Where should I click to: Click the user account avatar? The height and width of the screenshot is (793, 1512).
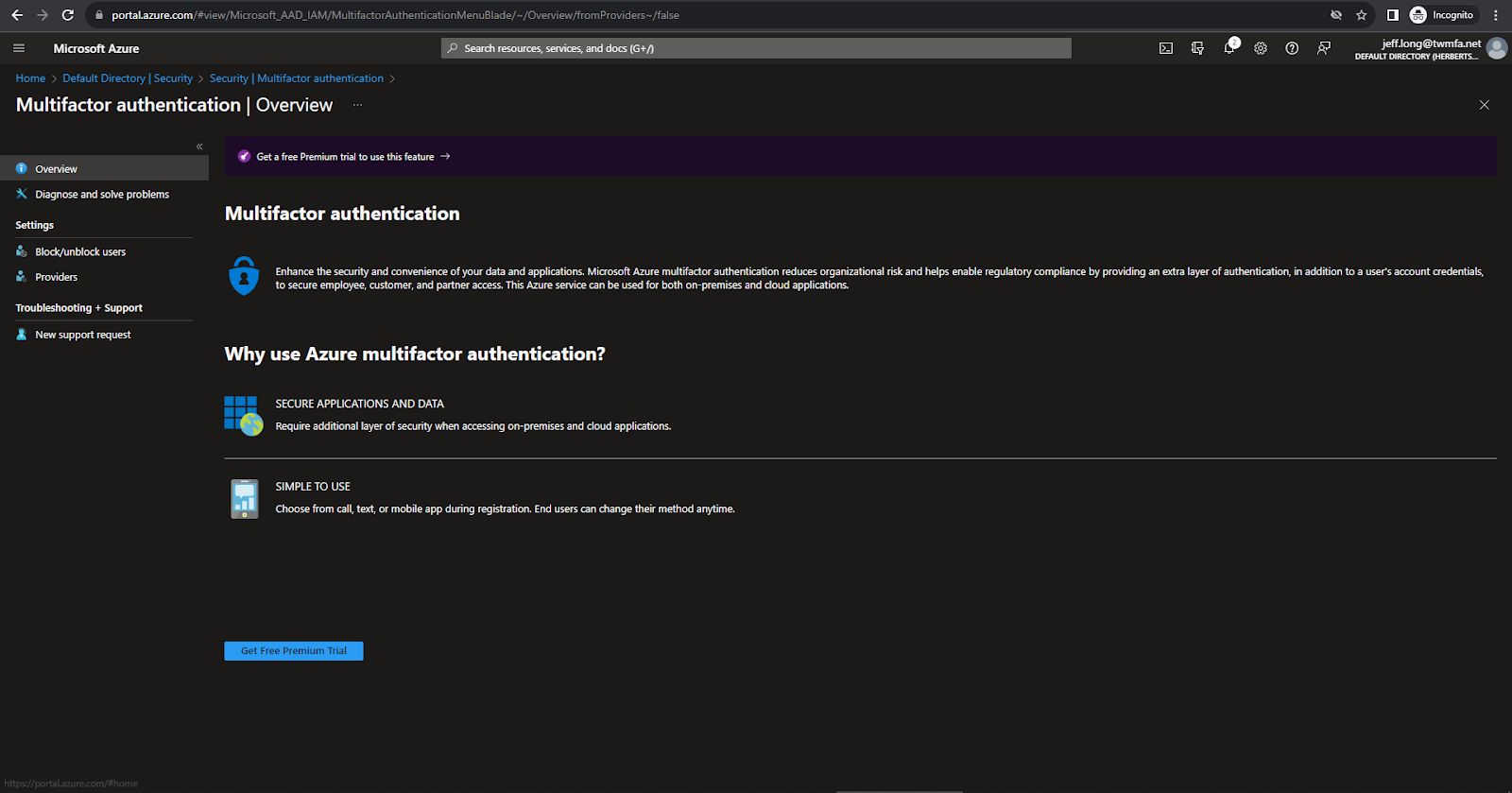[1497, 48]
